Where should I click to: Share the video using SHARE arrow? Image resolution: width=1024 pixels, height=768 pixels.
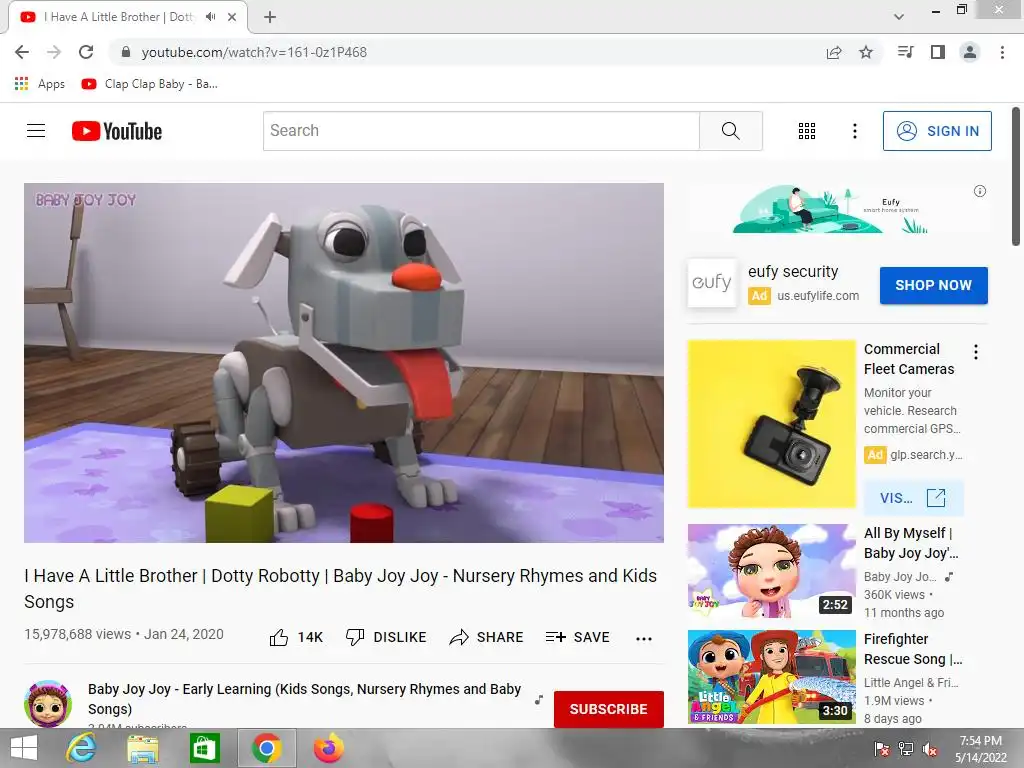coord(487,637)
